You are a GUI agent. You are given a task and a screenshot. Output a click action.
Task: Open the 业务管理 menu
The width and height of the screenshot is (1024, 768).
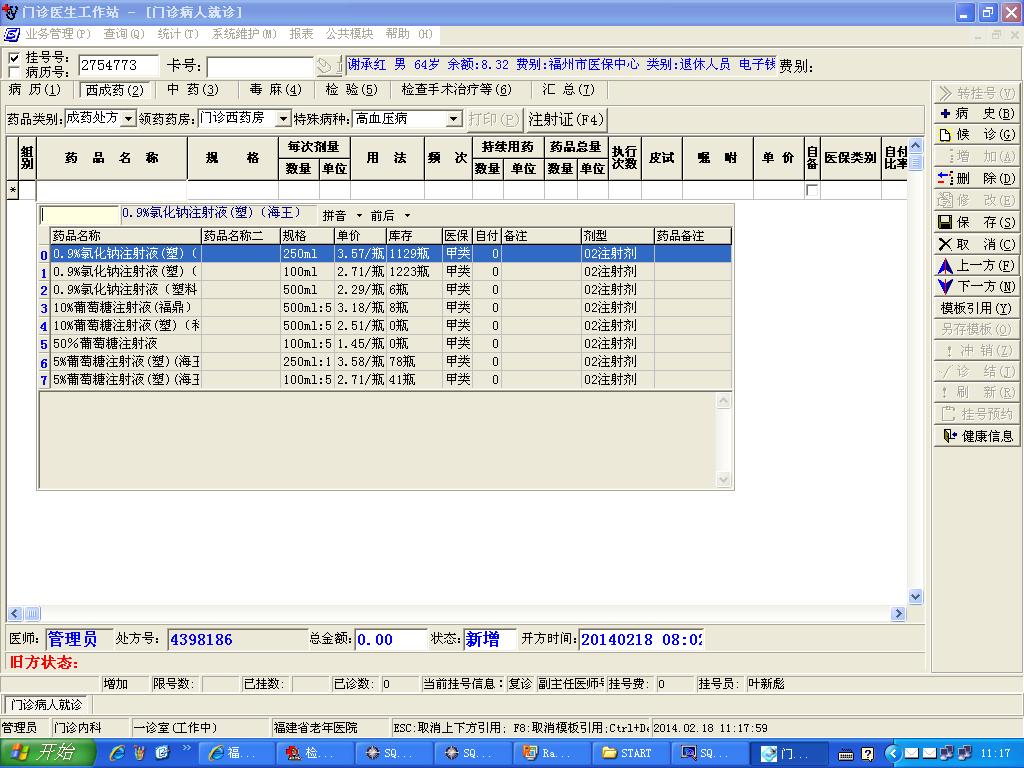click(57, 34)
